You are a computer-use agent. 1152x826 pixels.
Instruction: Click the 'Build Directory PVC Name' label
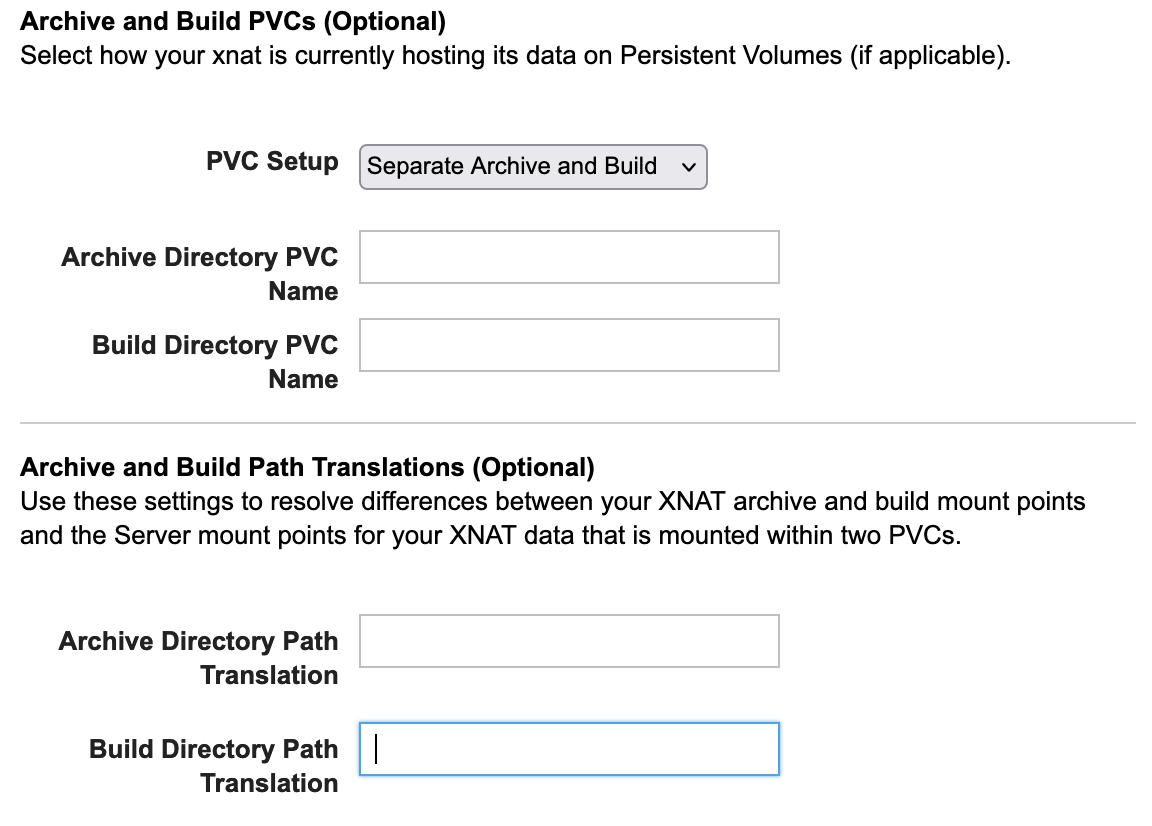click(215, 362)
